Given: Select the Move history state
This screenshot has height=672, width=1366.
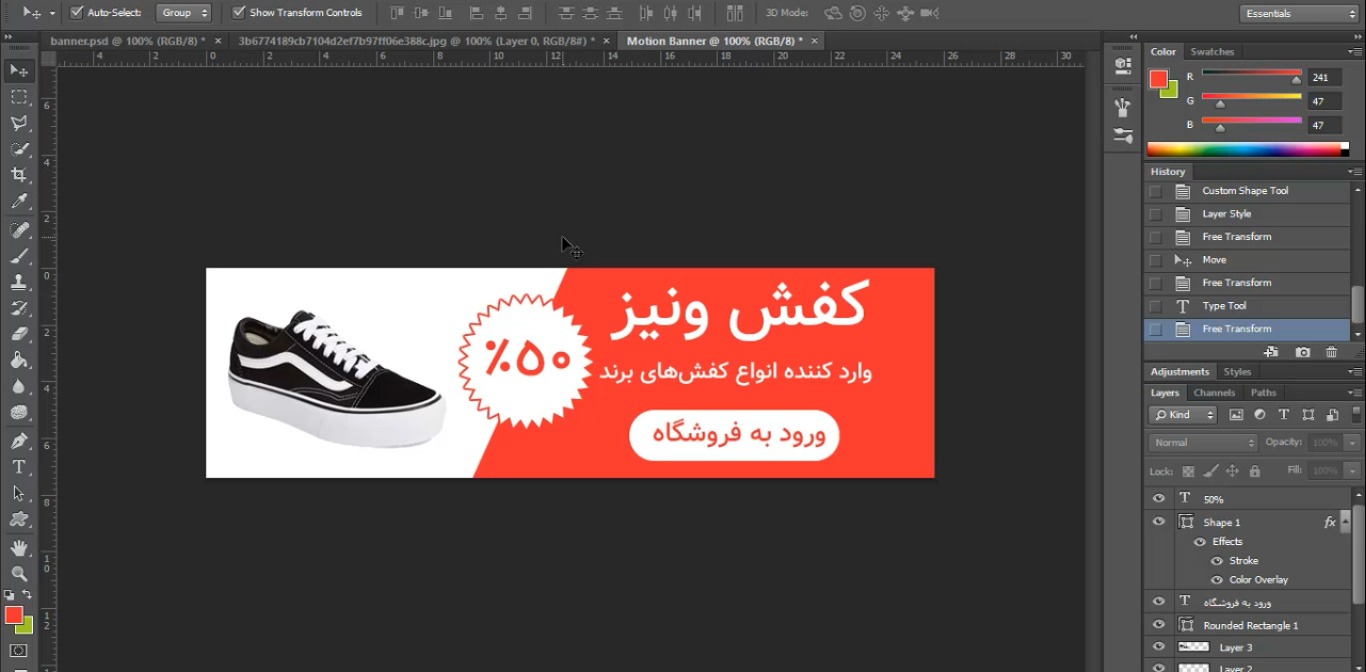Looking at the screenshot, I should coord(1247,260).
